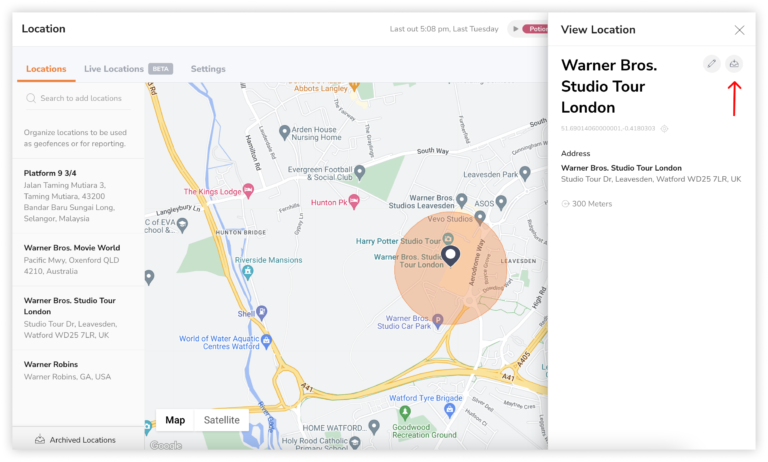Click Arden House Nursing Home map marker

(284, 132)
